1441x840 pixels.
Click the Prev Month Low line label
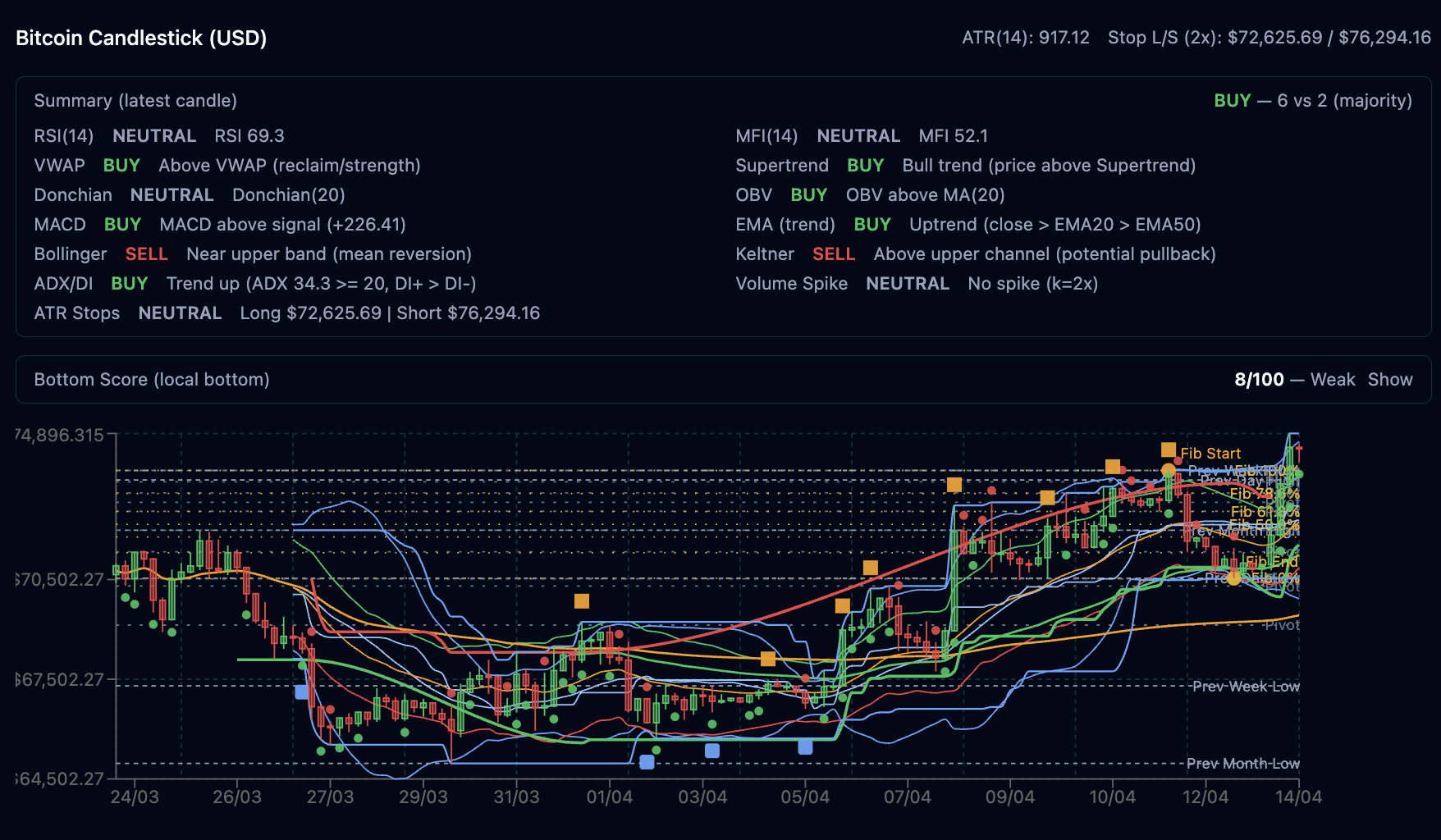coord(1242,764)
